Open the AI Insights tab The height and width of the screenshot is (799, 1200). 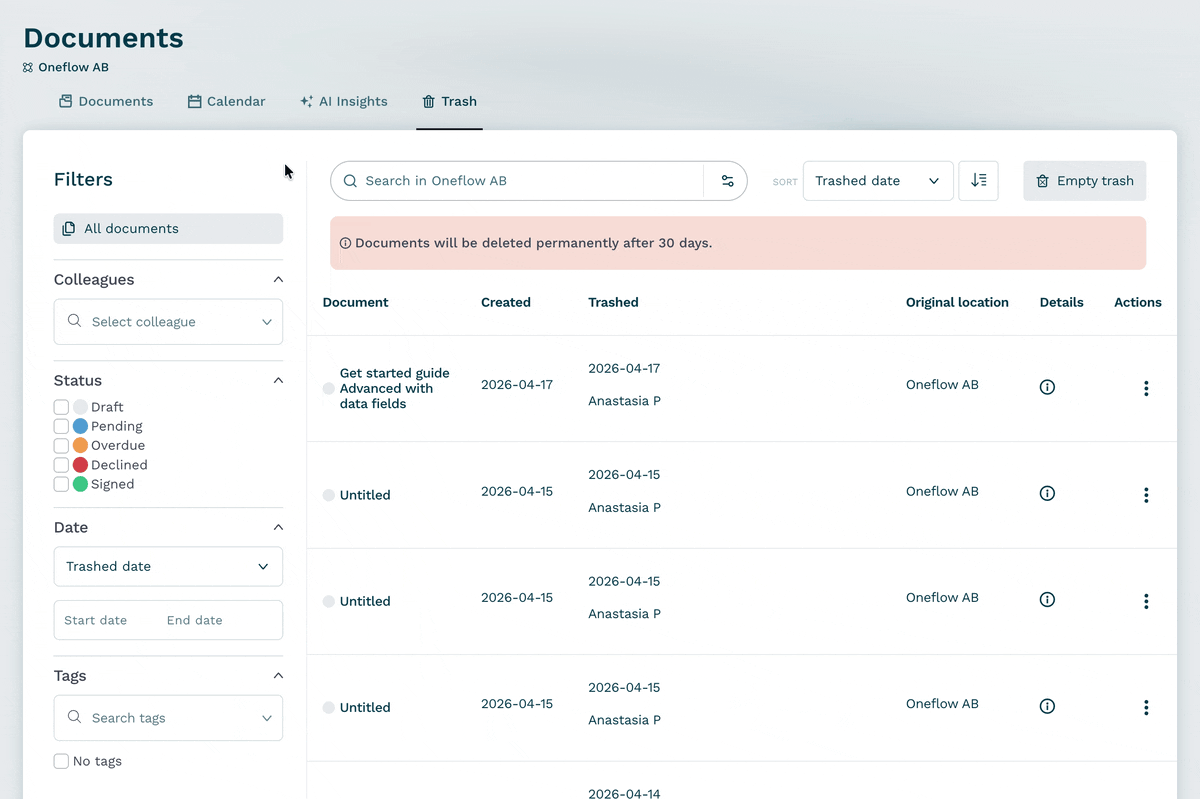coord(344,101)
